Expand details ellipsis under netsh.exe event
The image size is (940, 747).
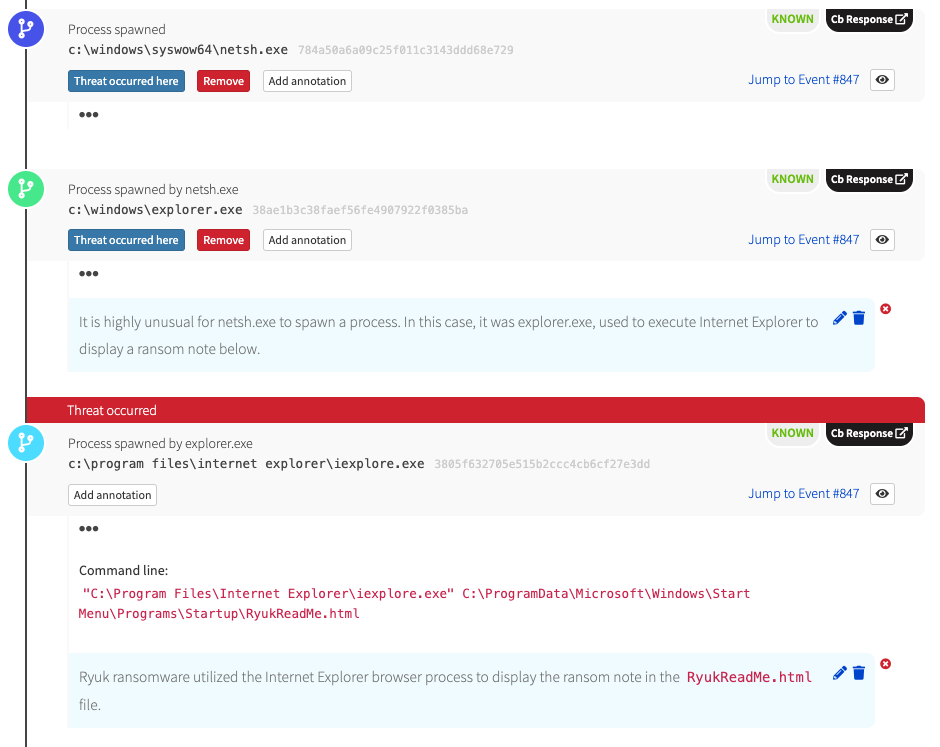tap(89, 115)
